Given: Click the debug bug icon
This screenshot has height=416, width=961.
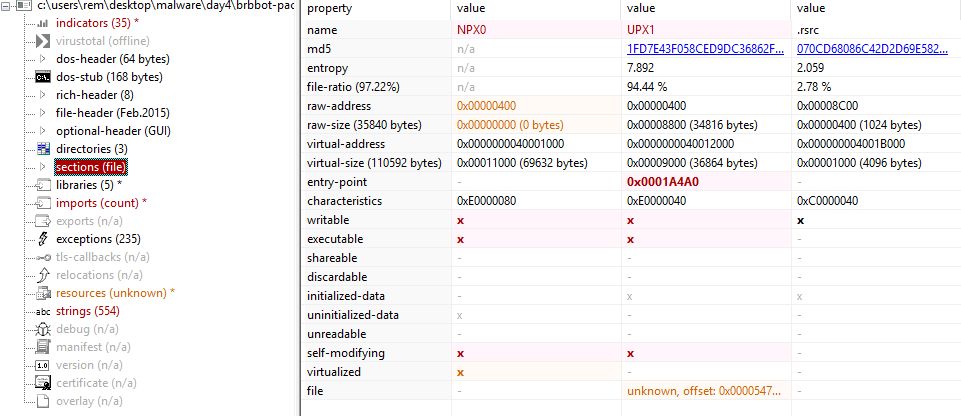Looking at the screenshot, I should [42, 329].
